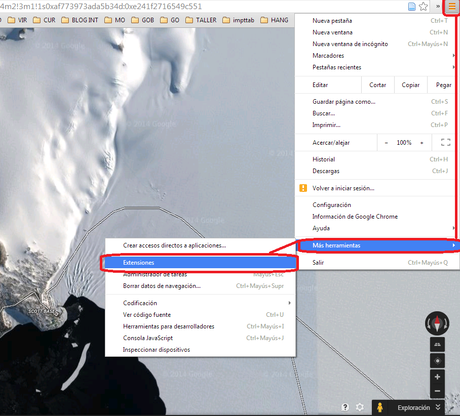Select Ver código fuente
The width and height of the screenshot is (460, 416).
[x=200, y=315]
